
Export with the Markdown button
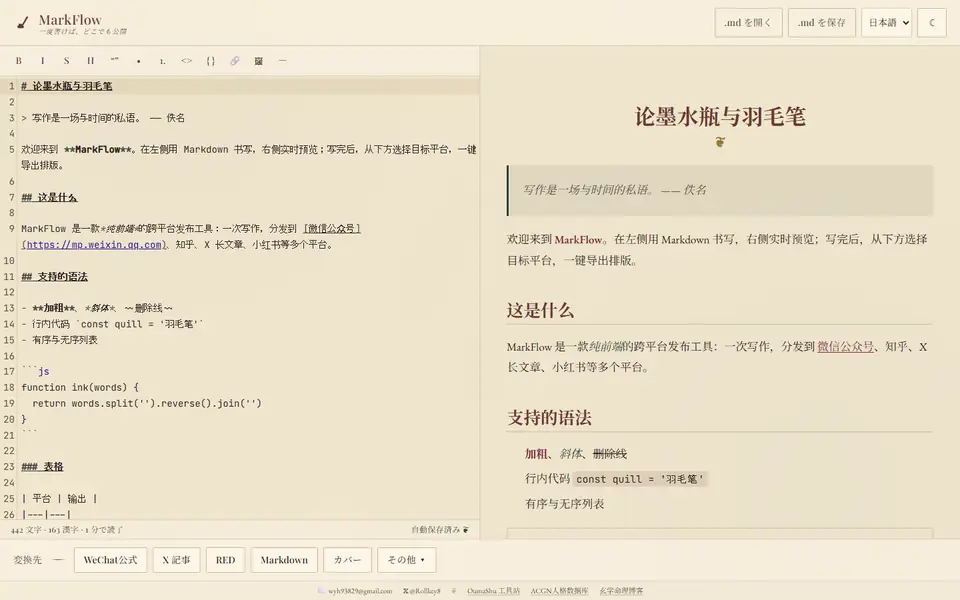(284, 560)
